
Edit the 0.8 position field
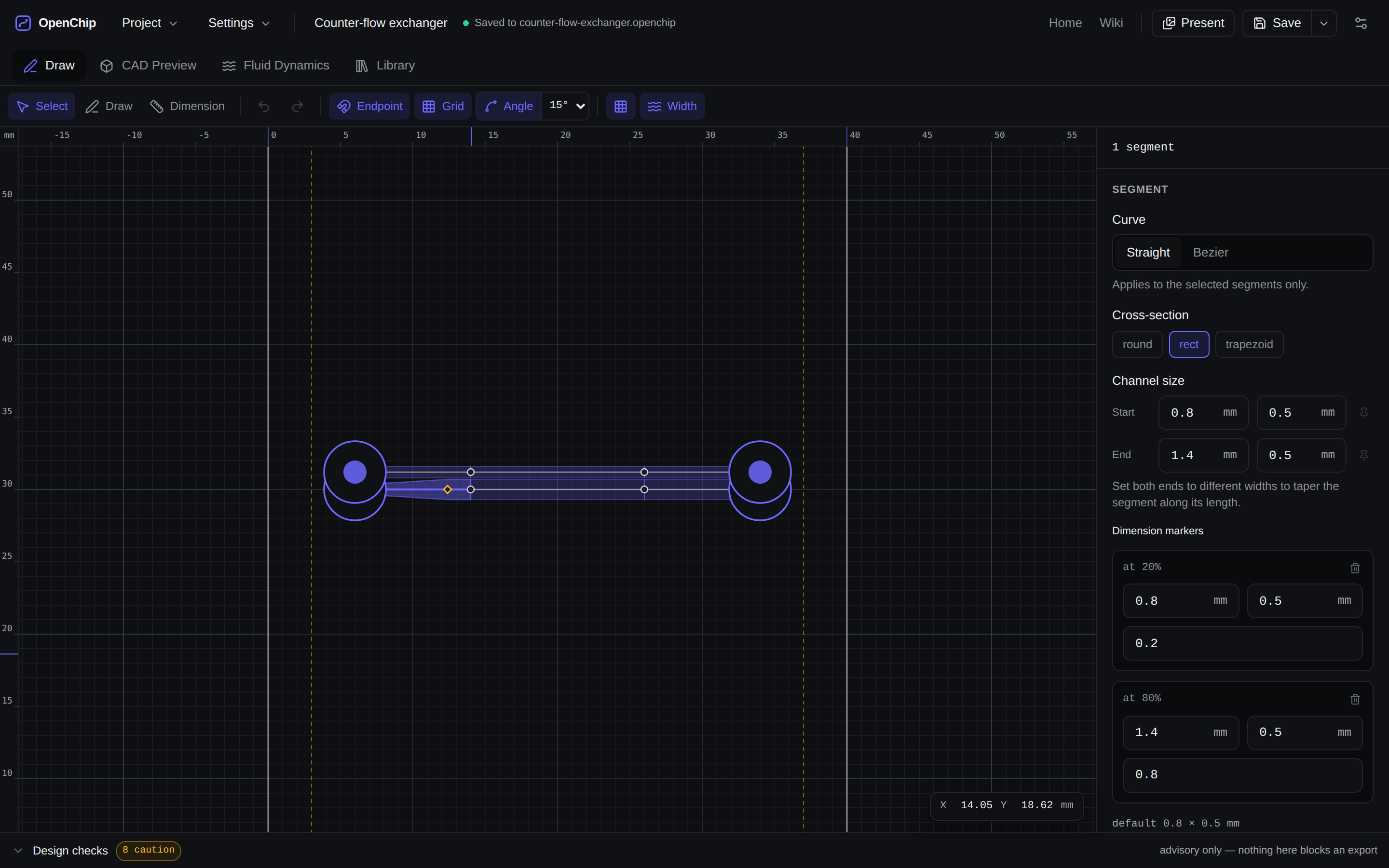(x=1243, y=775)
